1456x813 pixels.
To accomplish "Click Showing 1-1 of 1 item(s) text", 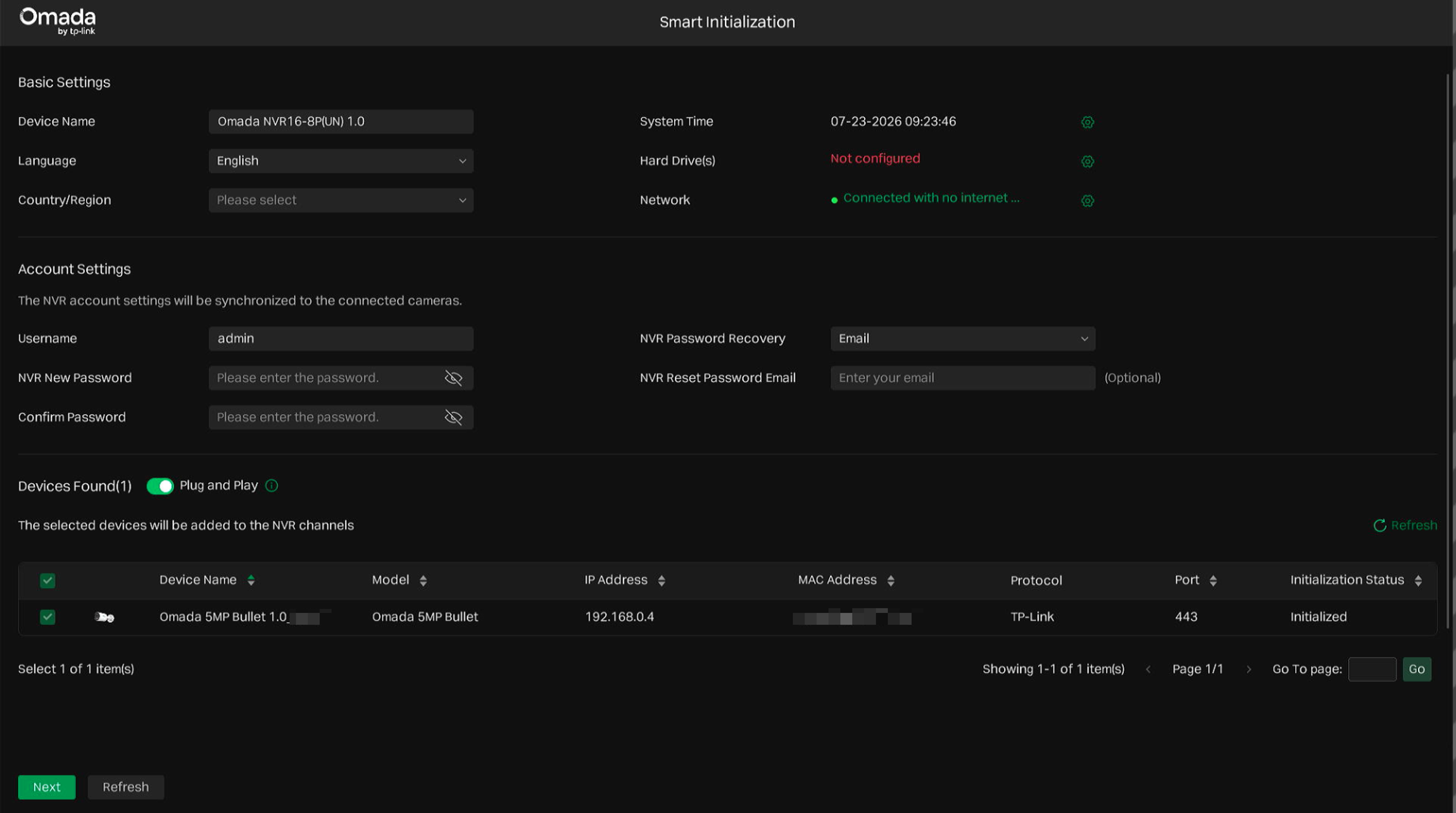I will tap(1053, 669).
